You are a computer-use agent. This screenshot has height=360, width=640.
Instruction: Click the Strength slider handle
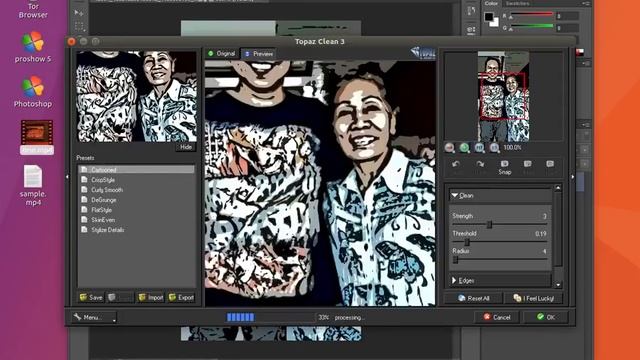pos(489,224)
